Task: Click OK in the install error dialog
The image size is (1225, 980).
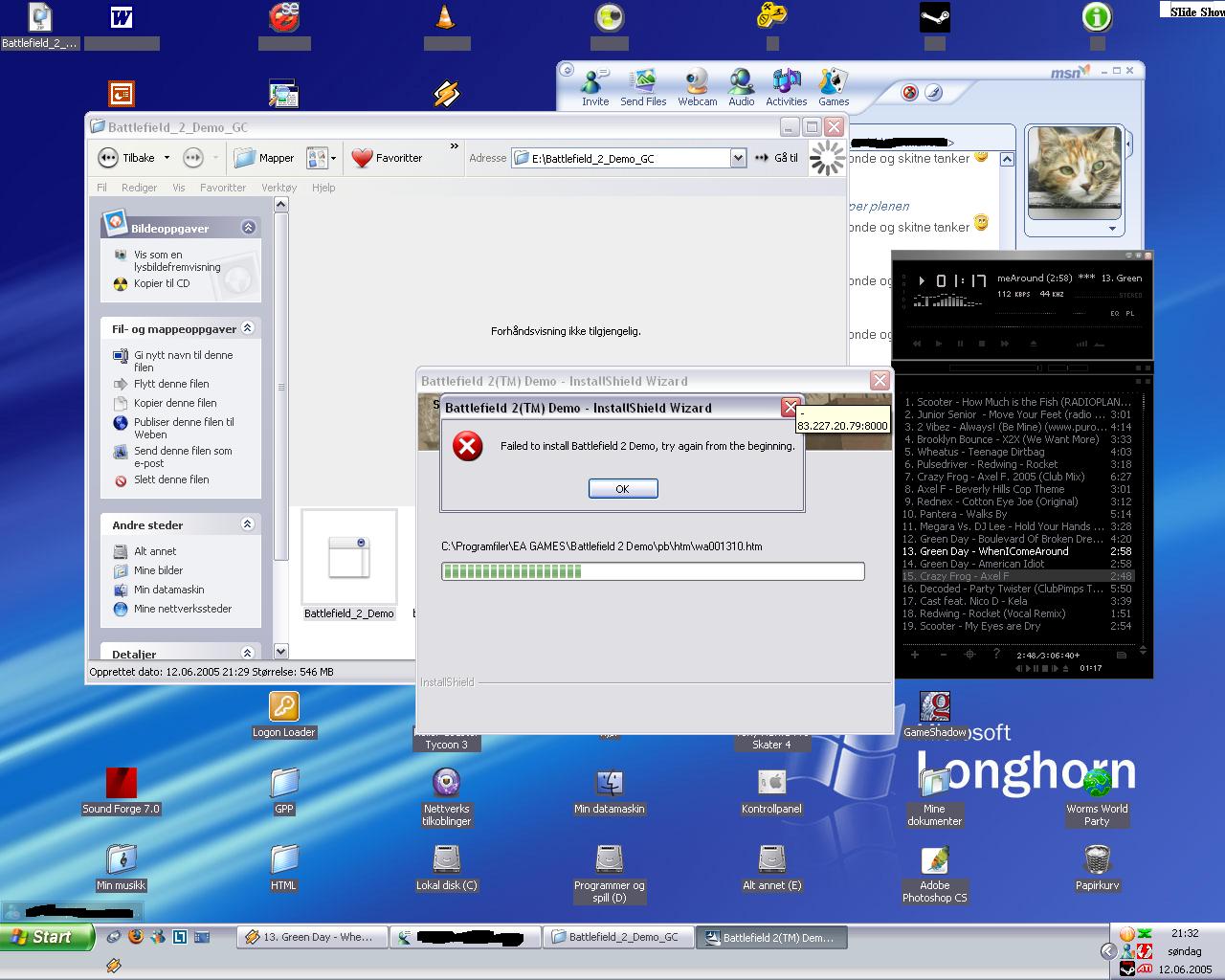Action: 623,489
